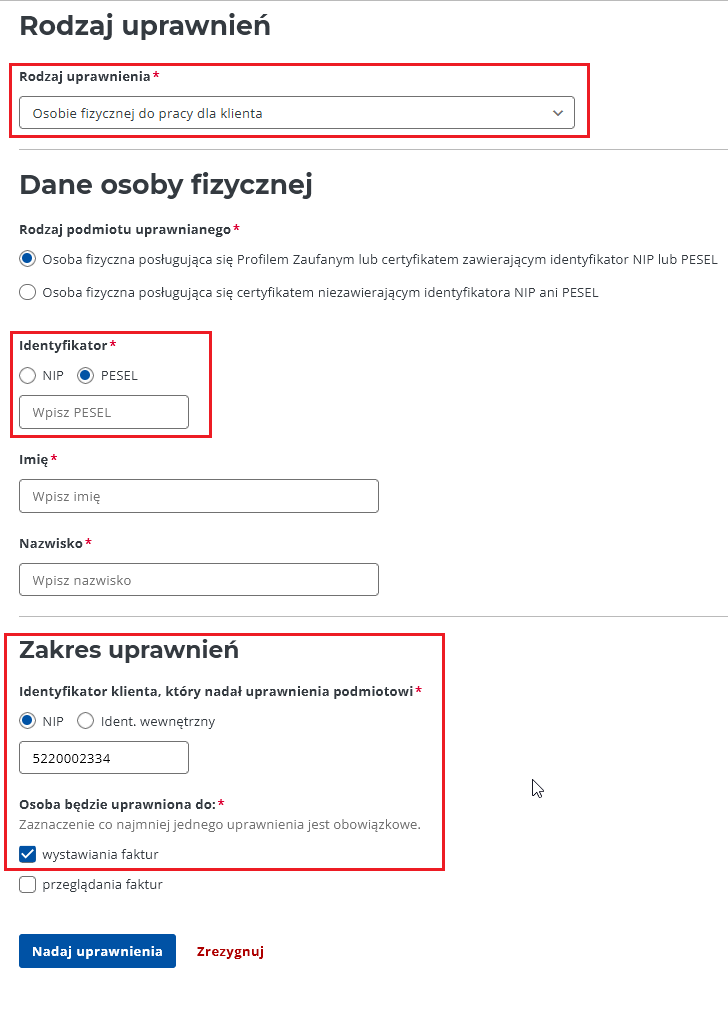
Task: Click the Zrezygnuj link
Action: (x=230, y=951)
